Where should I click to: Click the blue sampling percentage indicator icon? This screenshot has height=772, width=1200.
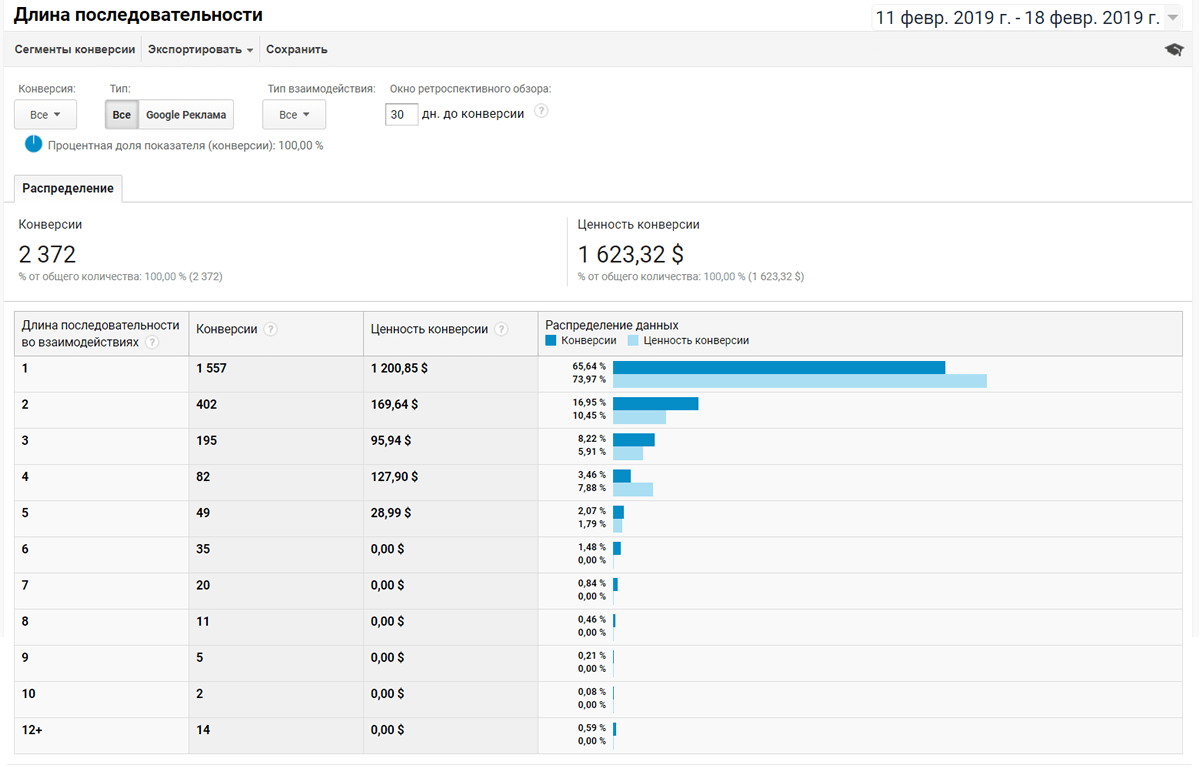point(33,144)
